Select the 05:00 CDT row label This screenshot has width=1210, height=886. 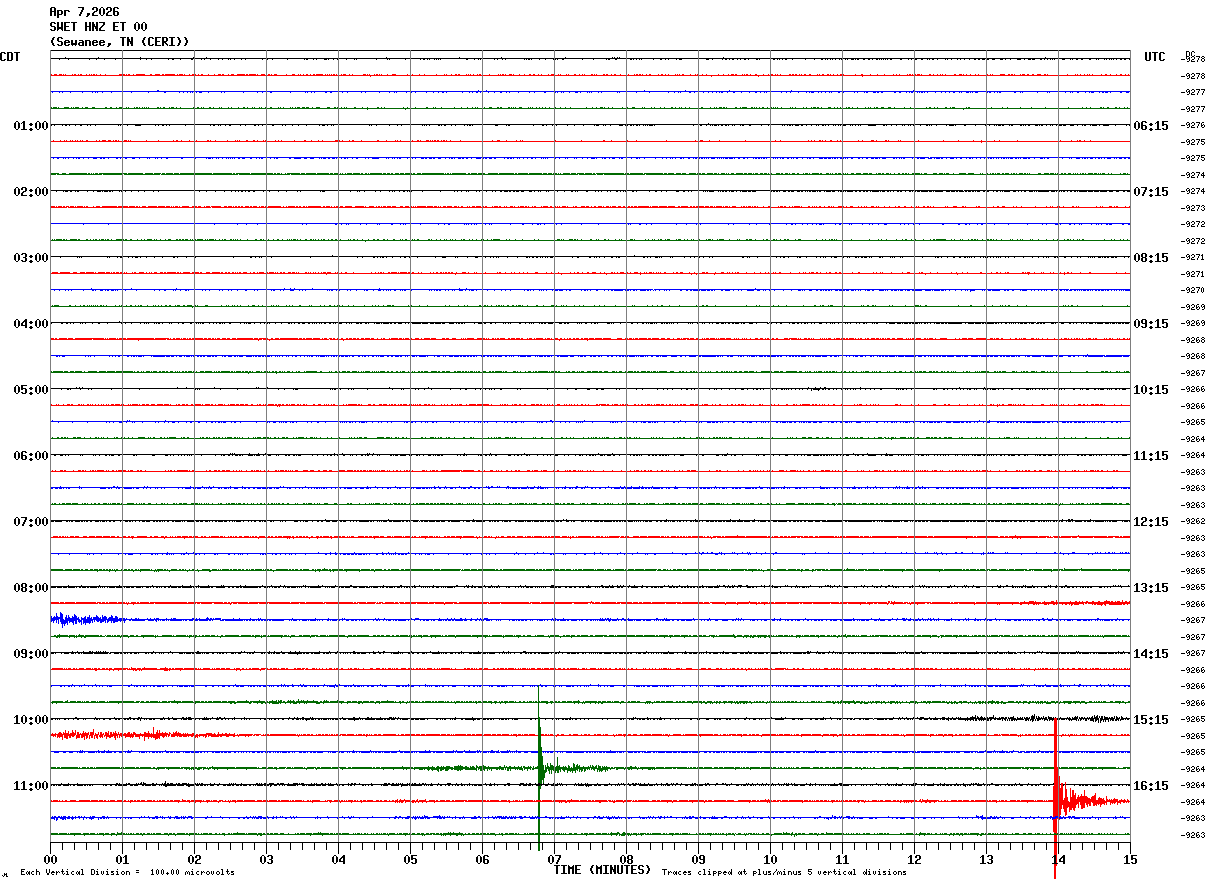31,390
